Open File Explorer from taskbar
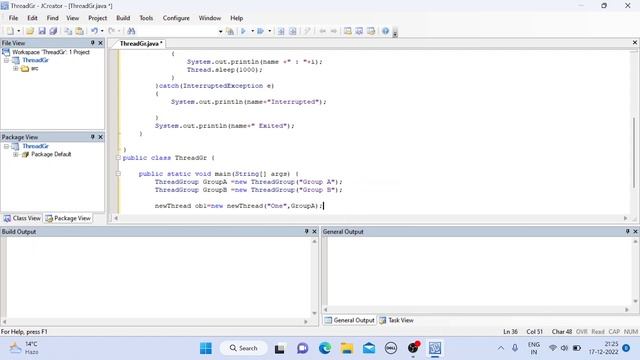The width and height of the screenshot is (640, 360). (x=347, y=348)
